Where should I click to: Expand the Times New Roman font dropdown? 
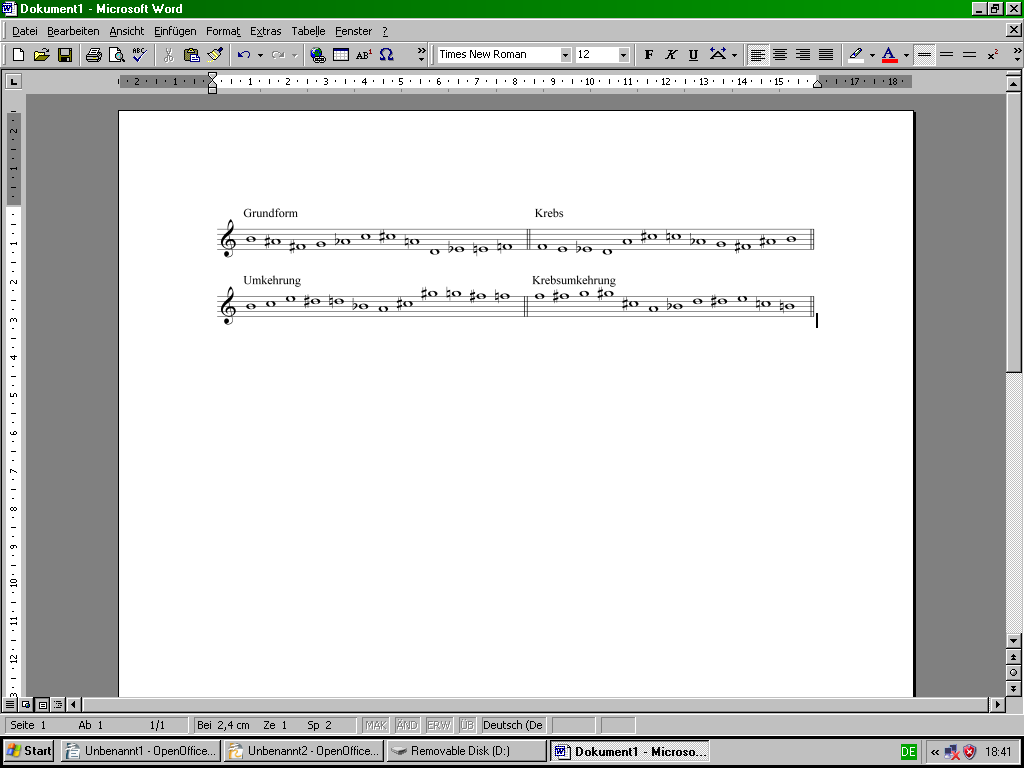pyautogui.click(x=565, y=55)
